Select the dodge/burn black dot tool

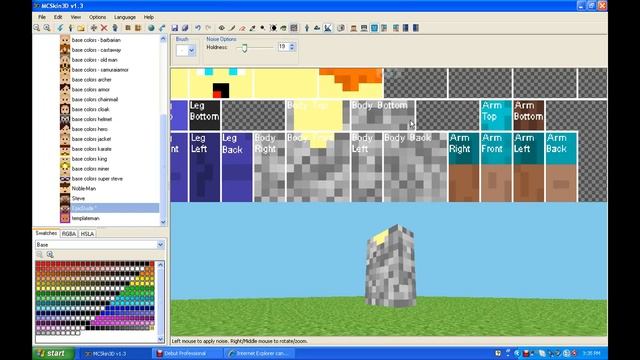(x=262, y=28)
